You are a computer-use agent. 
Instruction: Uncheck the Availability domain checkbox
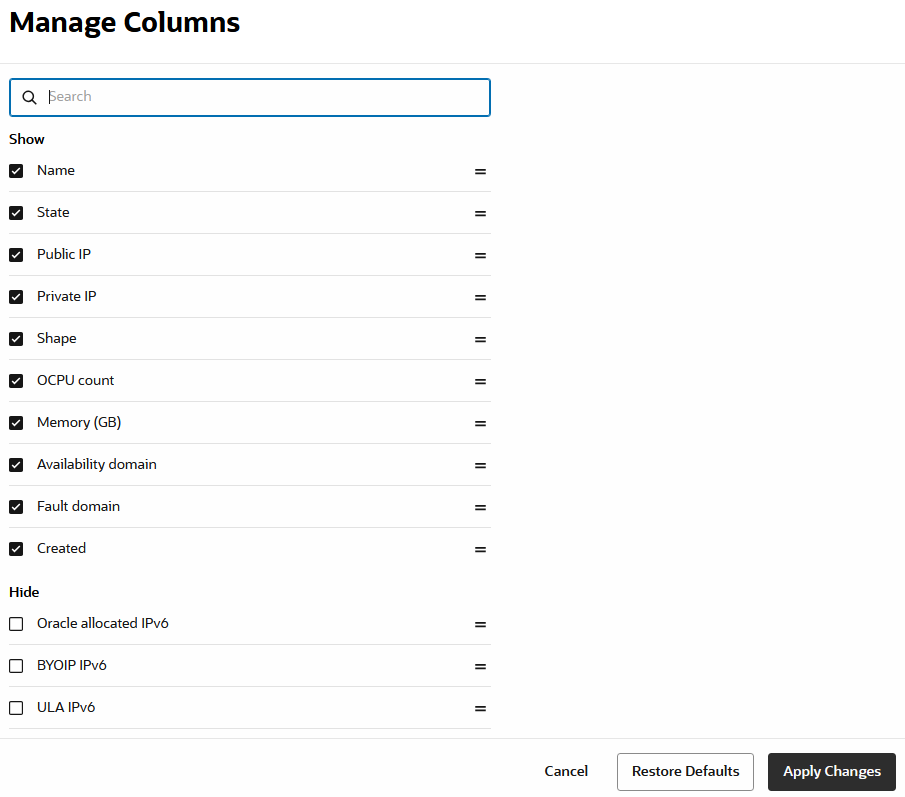pos(16,464)
